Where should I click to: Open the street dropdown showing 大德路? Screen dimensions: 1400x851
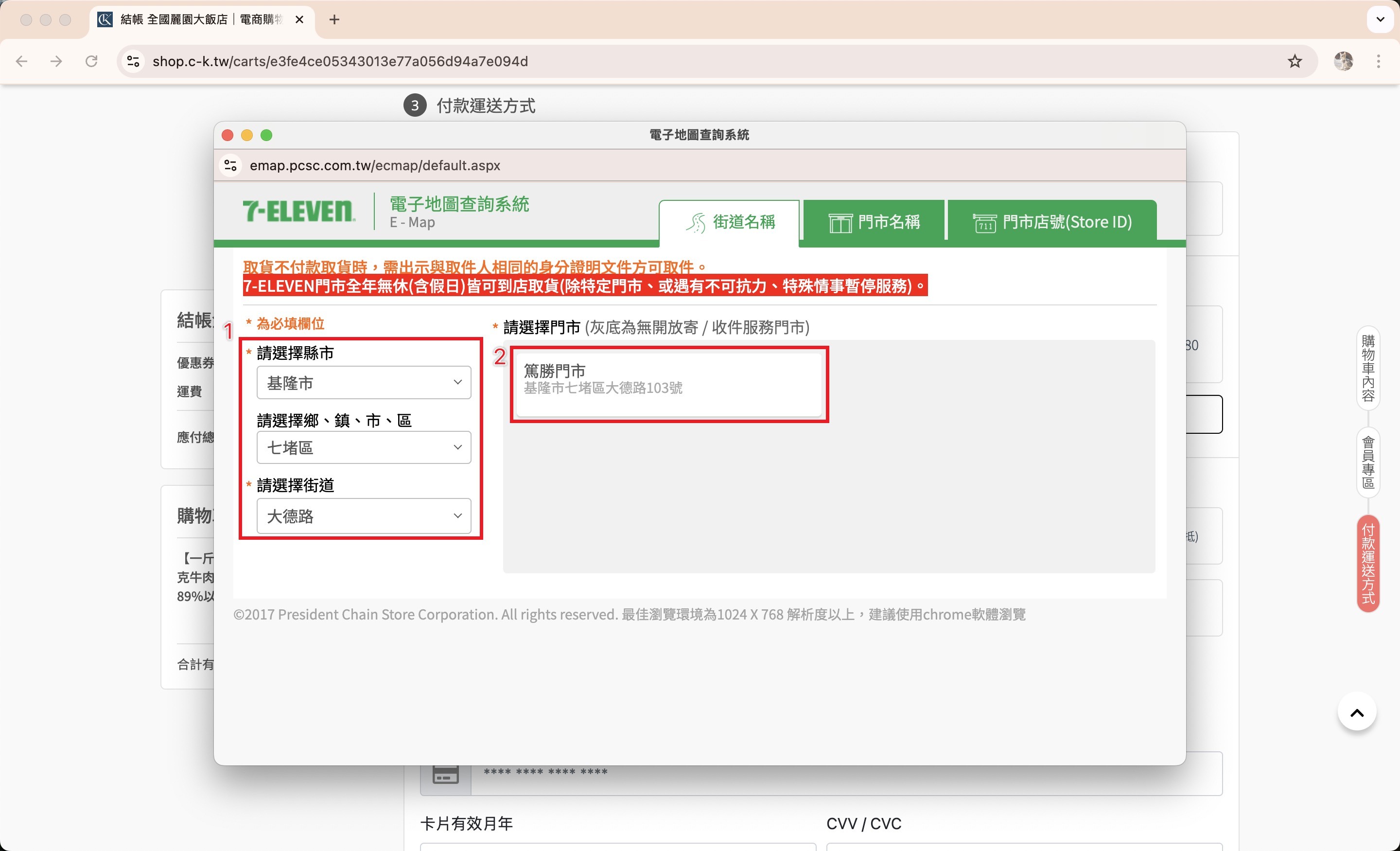pos(364,515)
